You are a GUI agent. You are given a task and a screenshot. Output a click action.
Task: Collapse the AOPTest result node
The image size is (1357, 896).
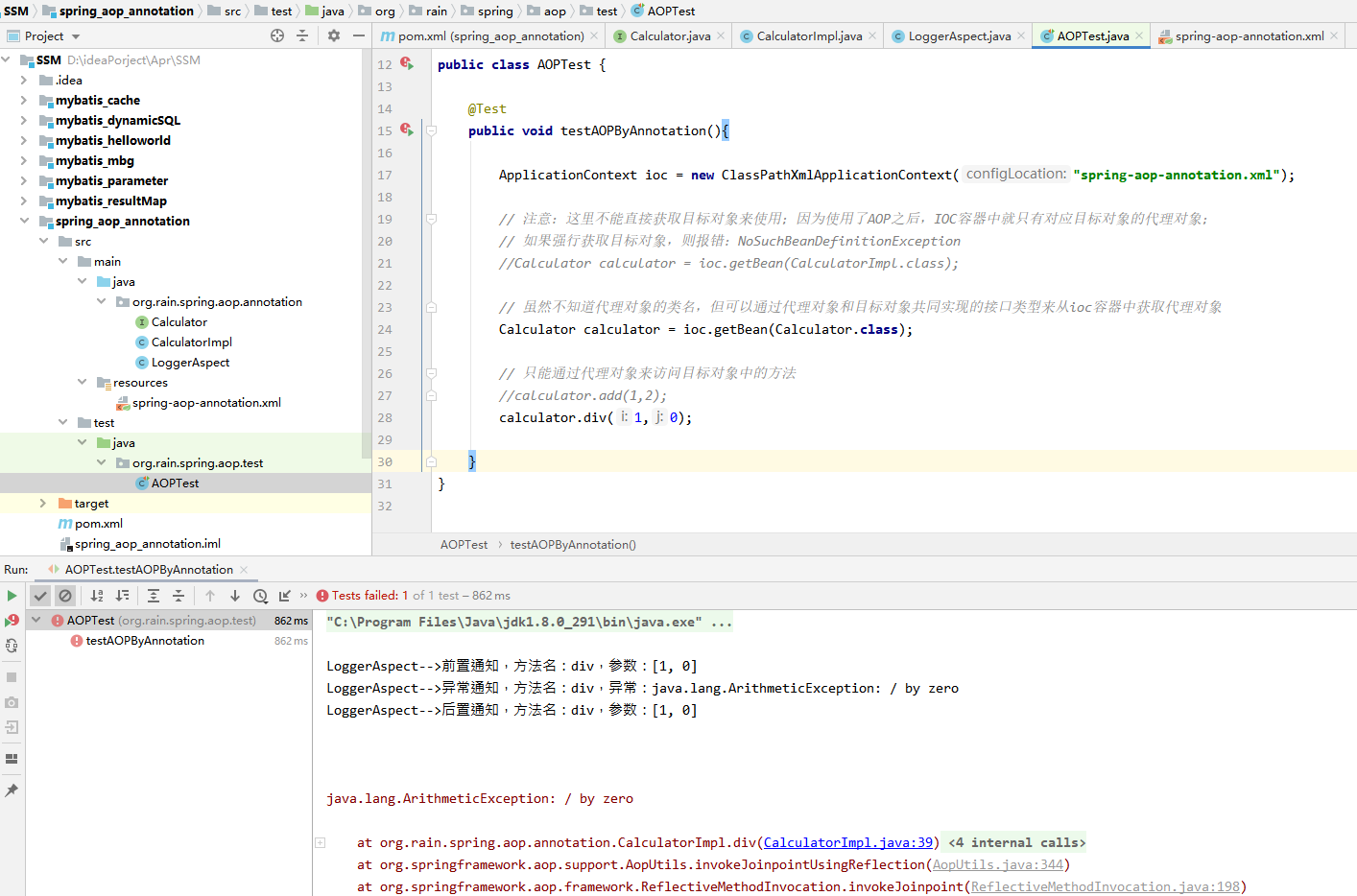click(36, 620)
